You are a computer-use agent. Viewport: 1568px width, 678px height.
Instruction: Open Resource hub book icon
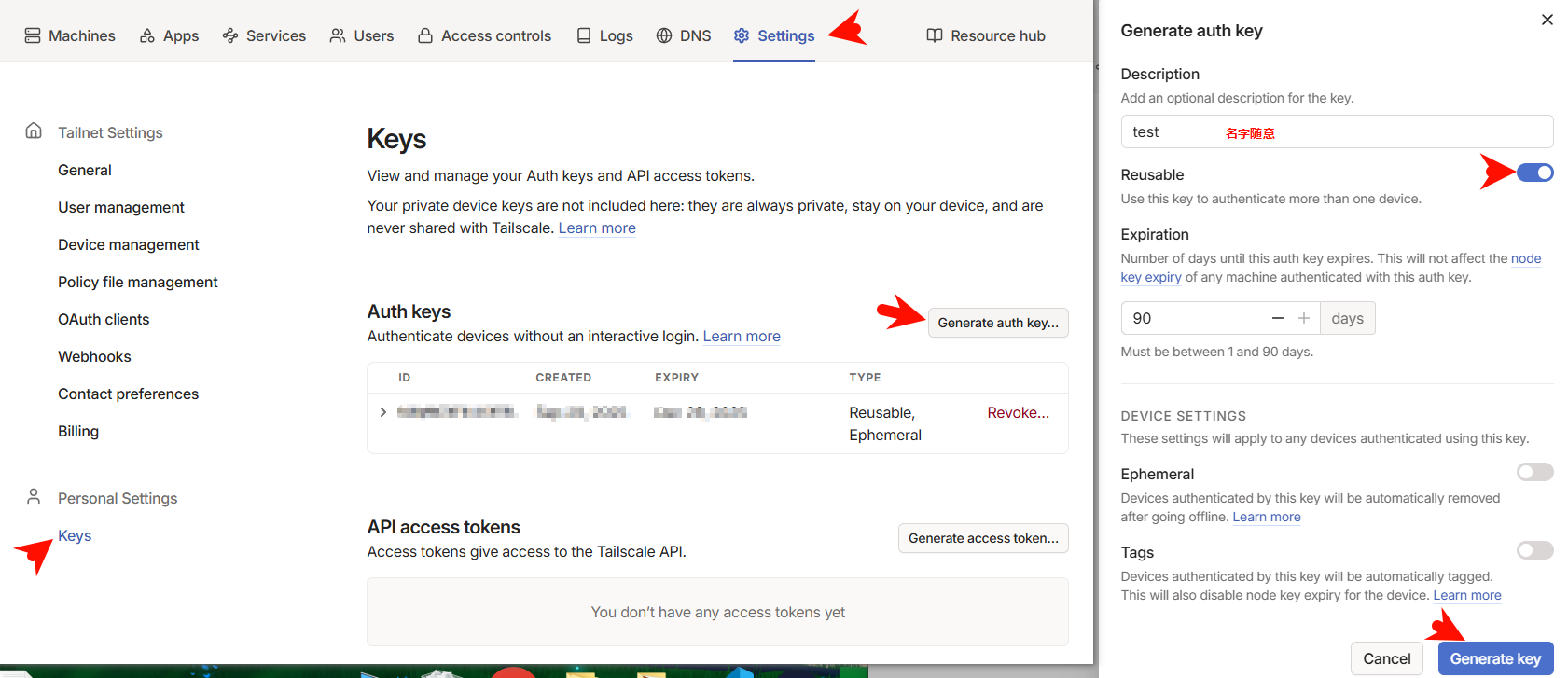point(935,35)
